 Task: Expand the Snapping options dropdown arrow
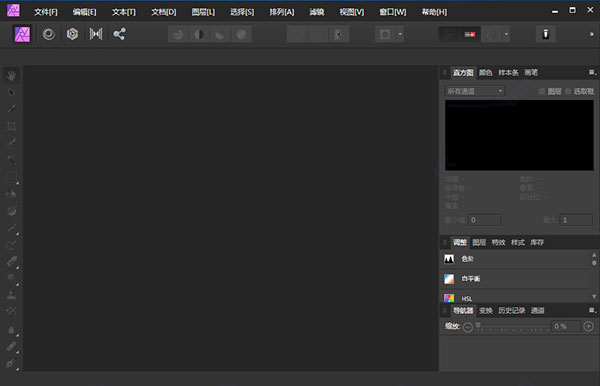point(506,34)
